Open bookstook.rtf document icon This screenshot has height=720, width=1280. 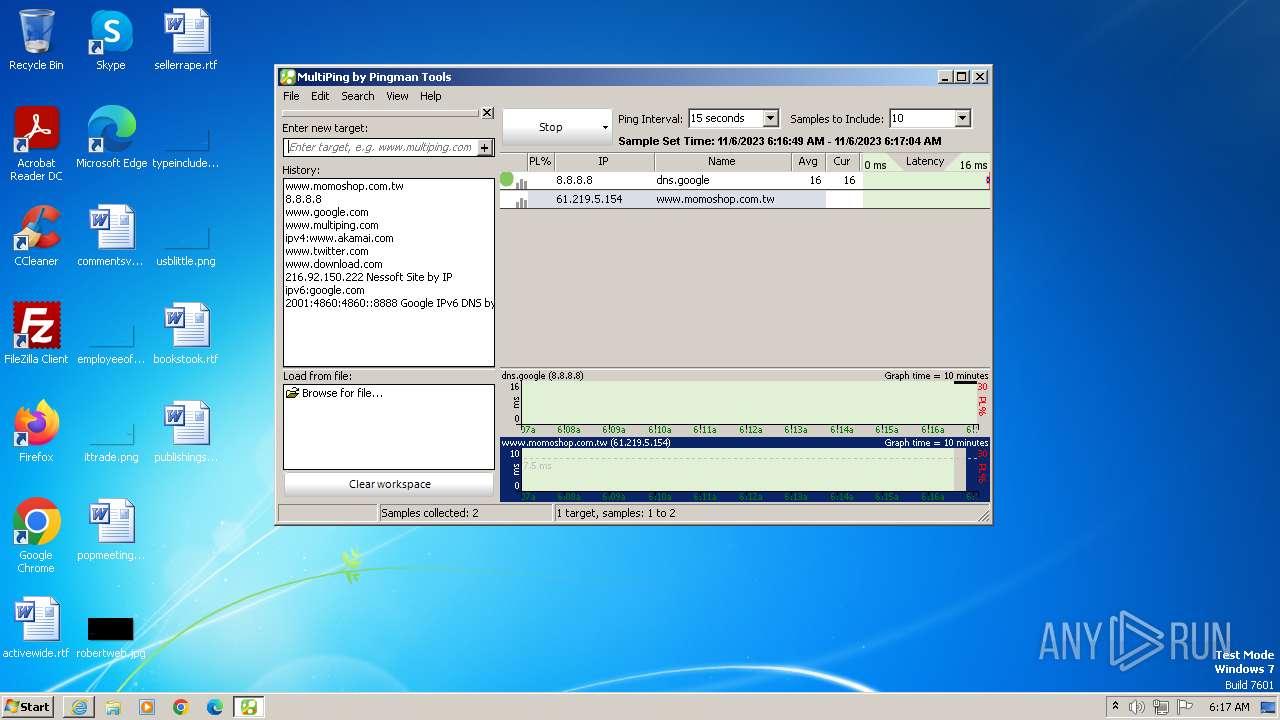click(x=186, y=335)
